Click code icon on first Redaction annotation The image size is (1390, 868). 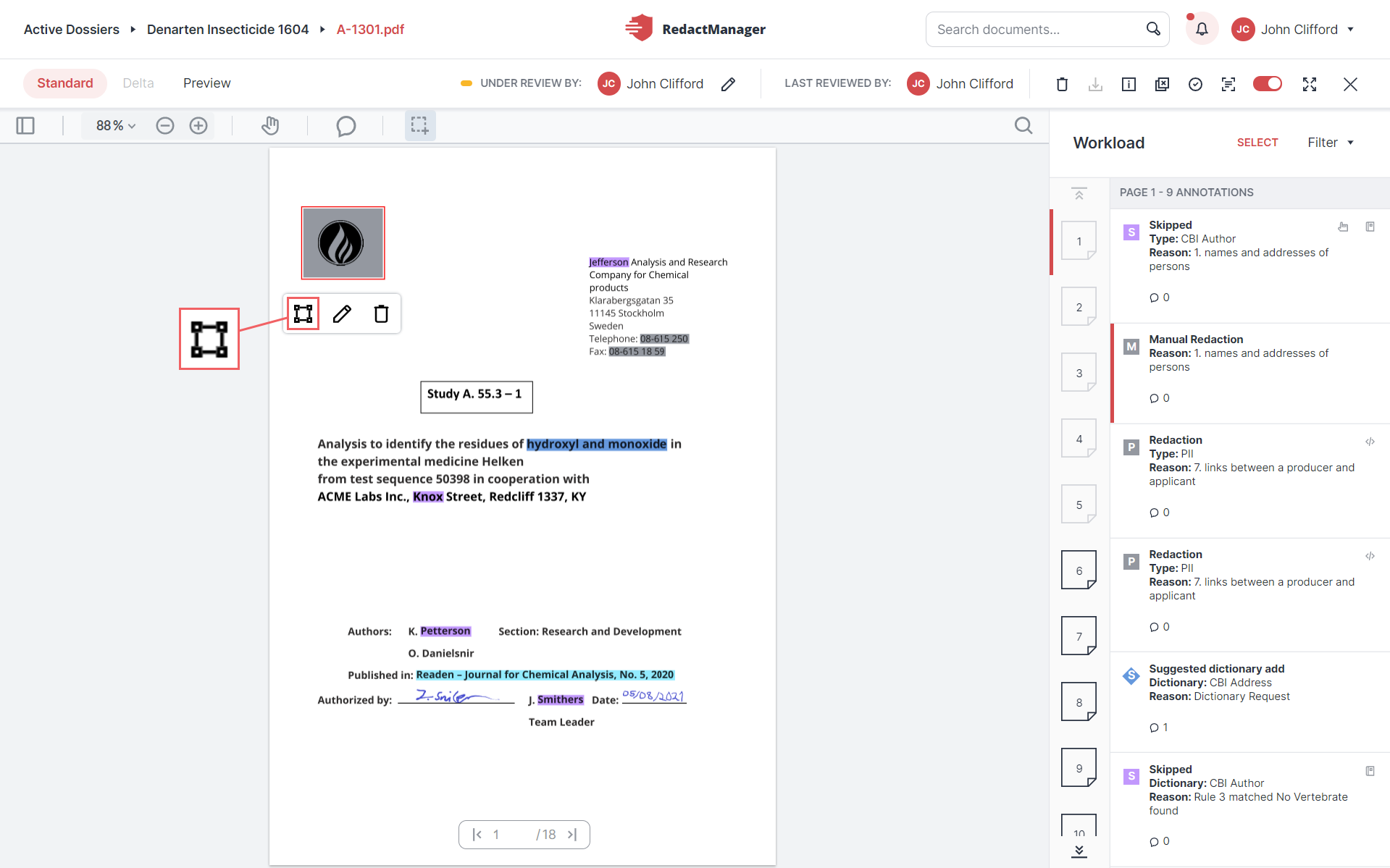click(x=1370, y=442)
